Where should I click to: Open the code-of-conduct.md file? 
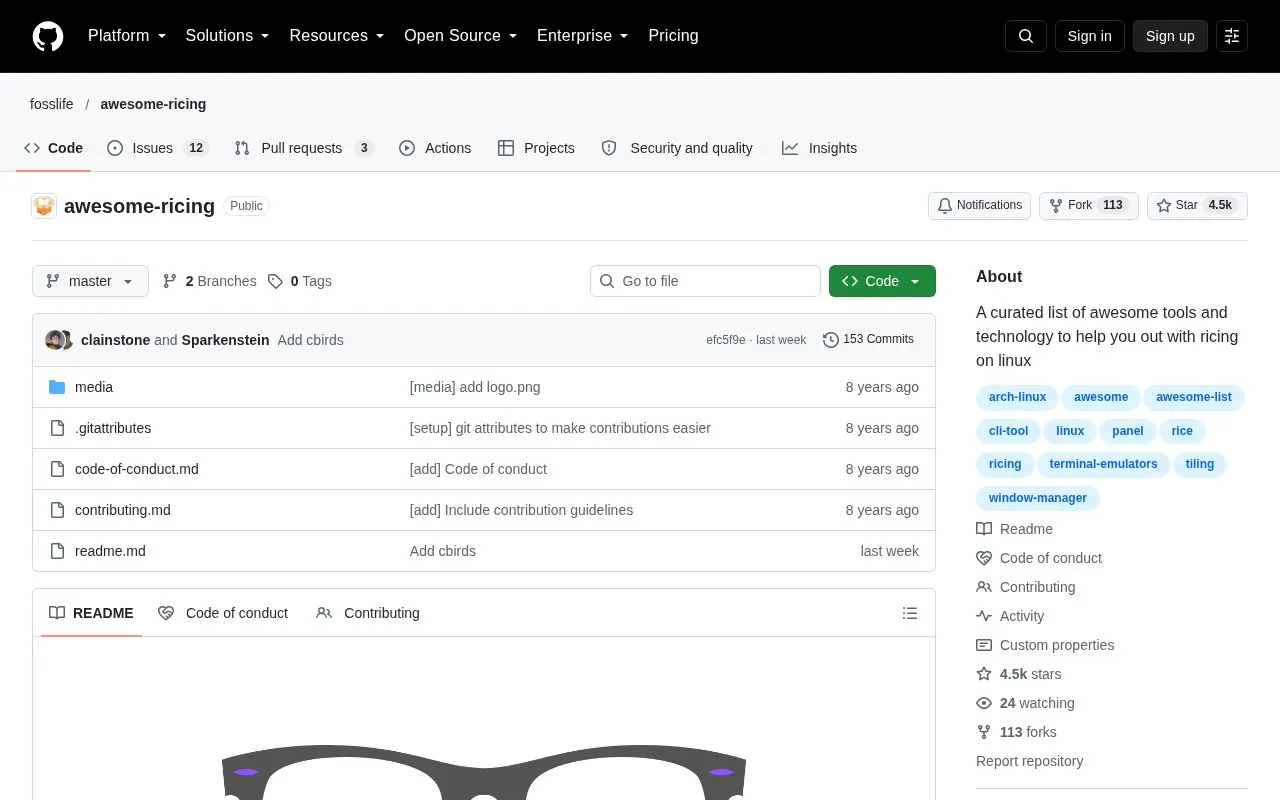[137, 469]
